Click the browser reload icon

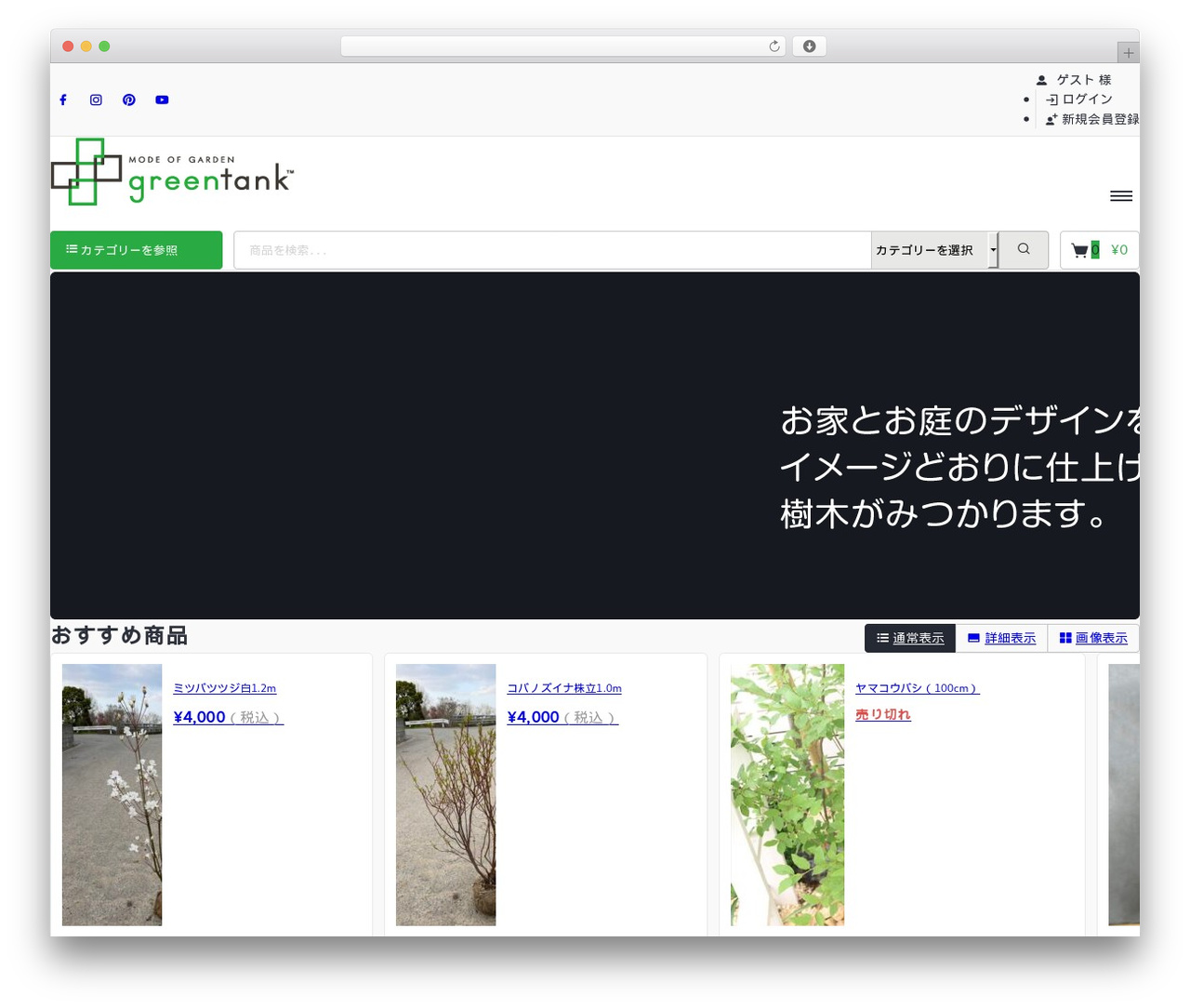[774, 46]
